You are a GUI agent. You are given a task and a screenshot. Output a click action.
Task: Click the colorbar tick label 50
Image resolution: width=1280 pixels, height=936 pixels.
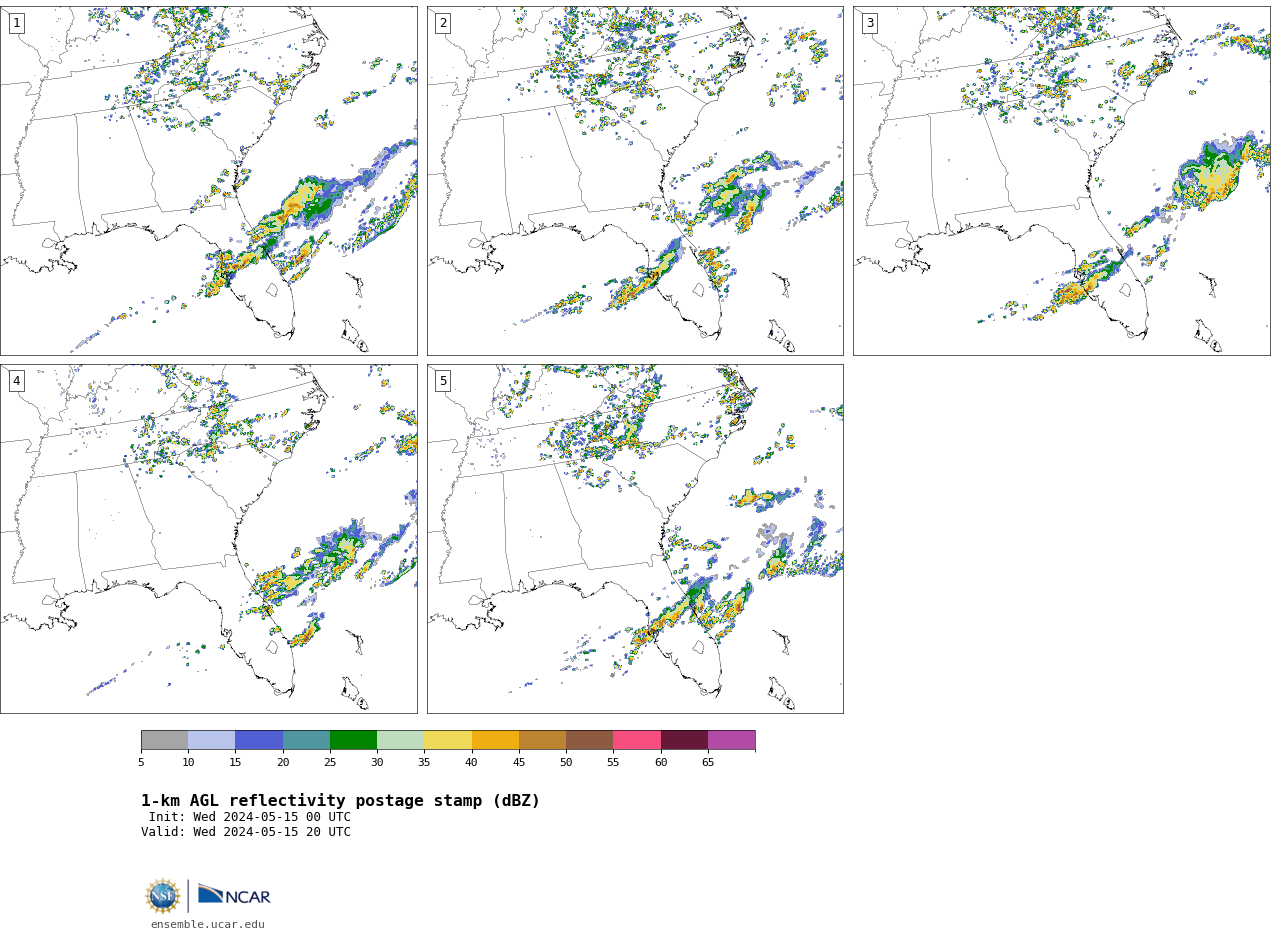pos(566,763)
